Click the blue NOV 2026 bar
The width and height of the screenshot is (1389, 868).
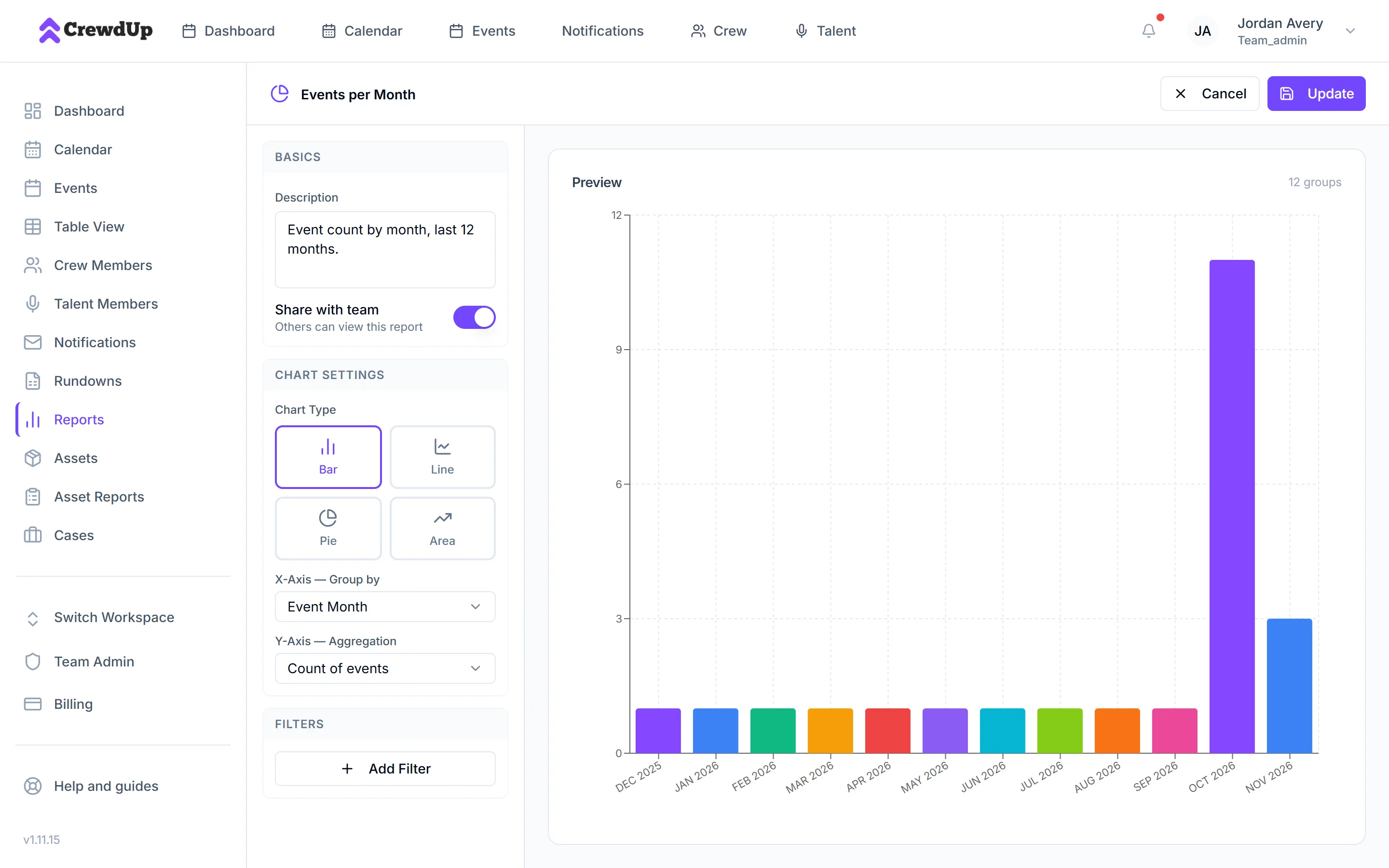pos(1289,685)
